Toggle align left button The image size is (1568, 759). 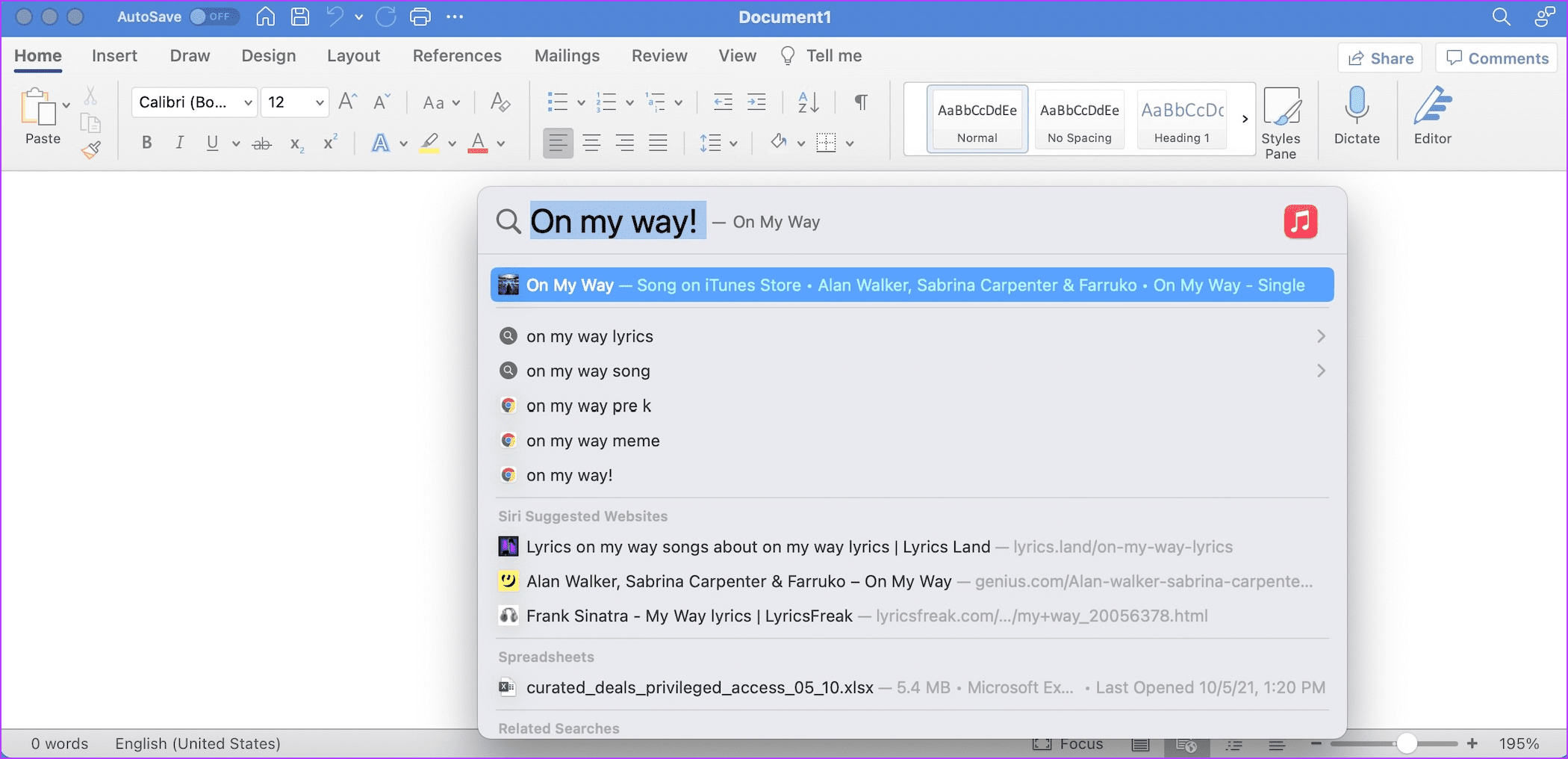pos(558,143)
